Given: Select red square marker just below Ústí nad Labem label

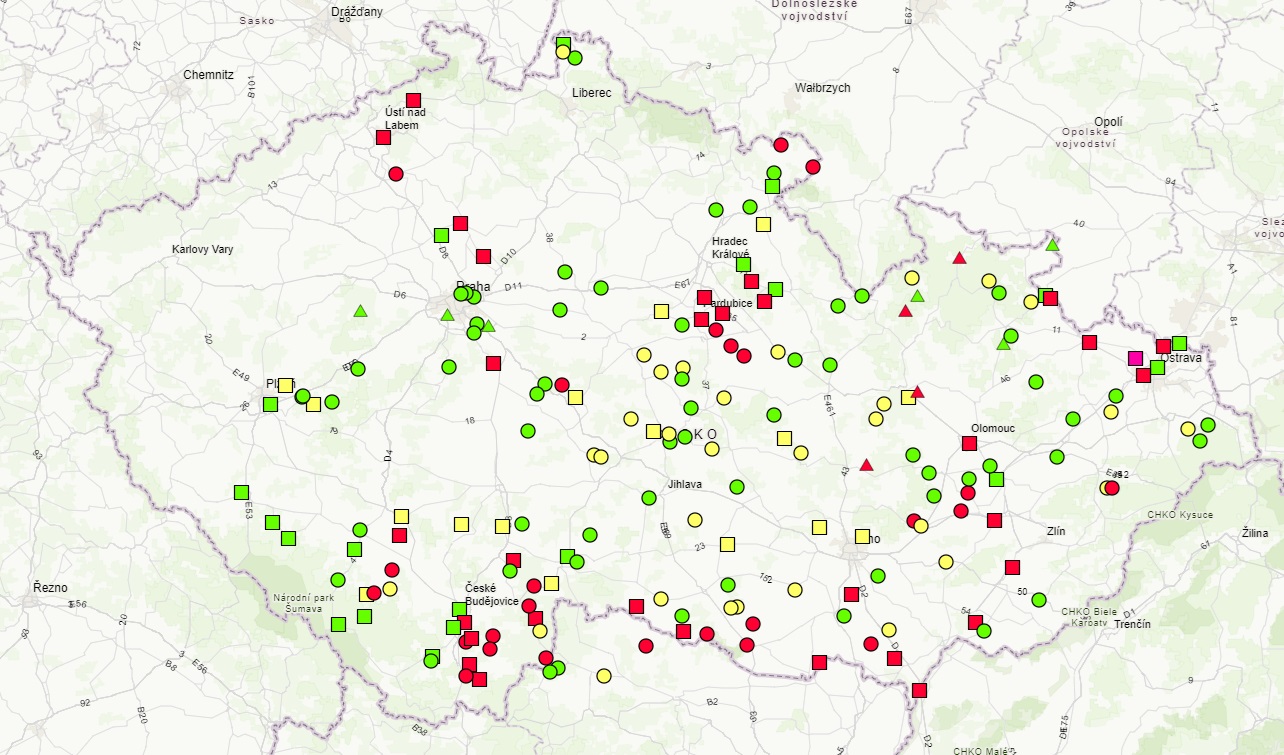Looking at the screenshot, I should 383,137.
